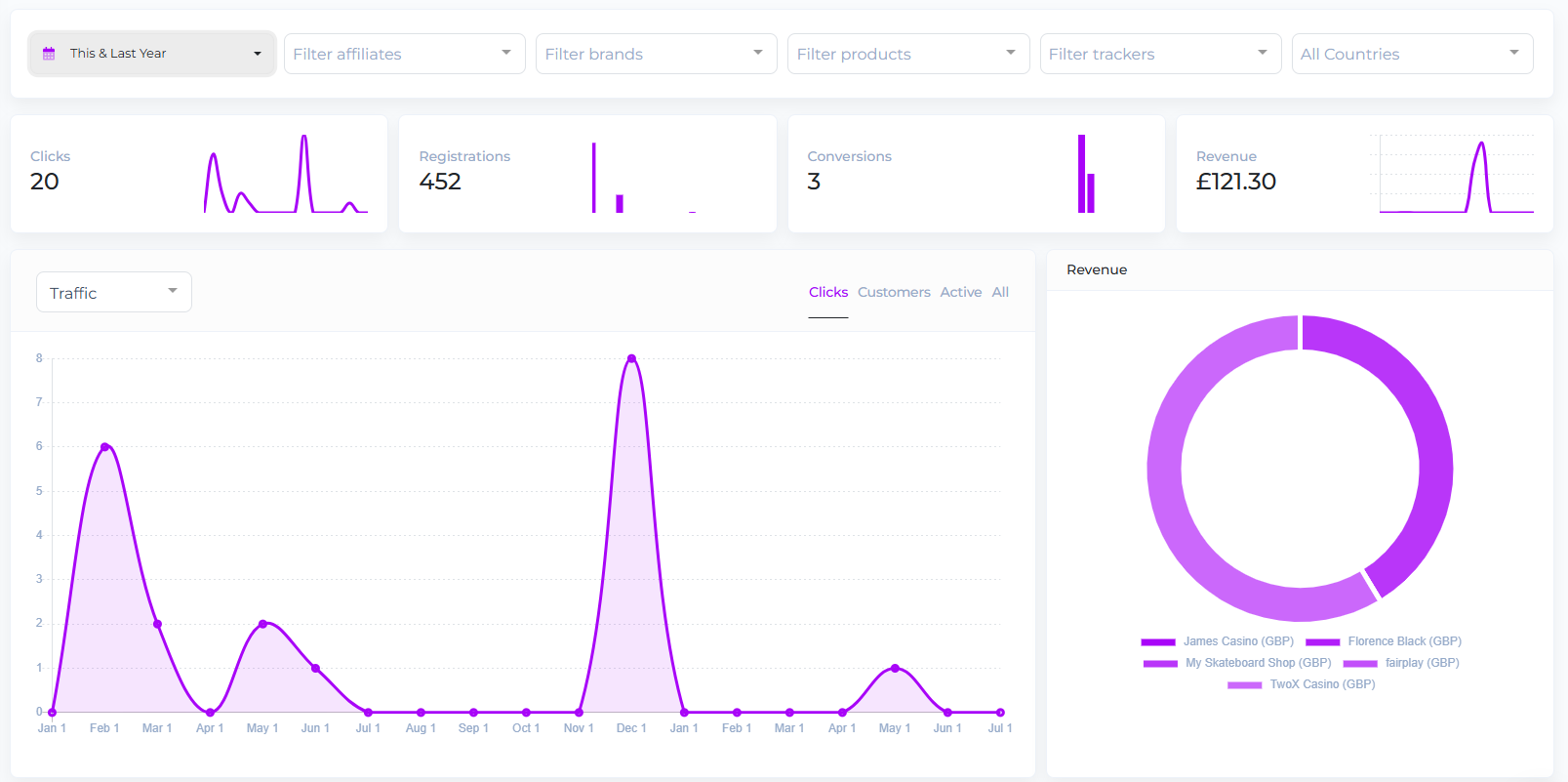Open the Filter trackers dropdown
This screenshot has height=782, width=1568.
(x=1160, y=54)
